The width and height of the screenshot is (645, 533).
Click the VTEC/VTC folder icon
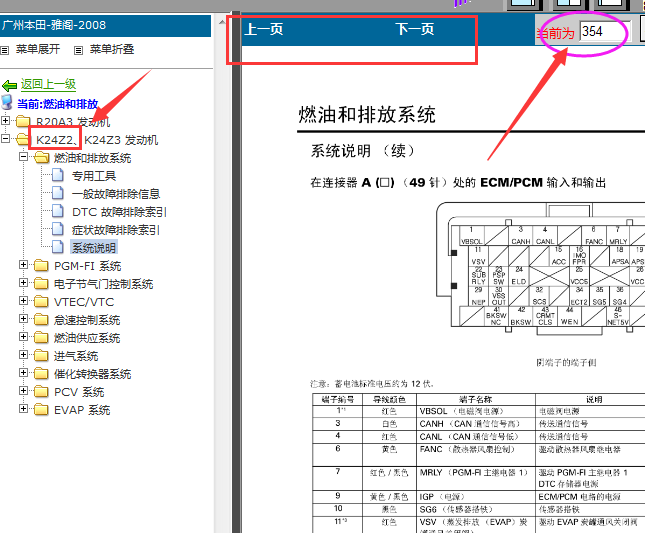(x=41, y=301)
